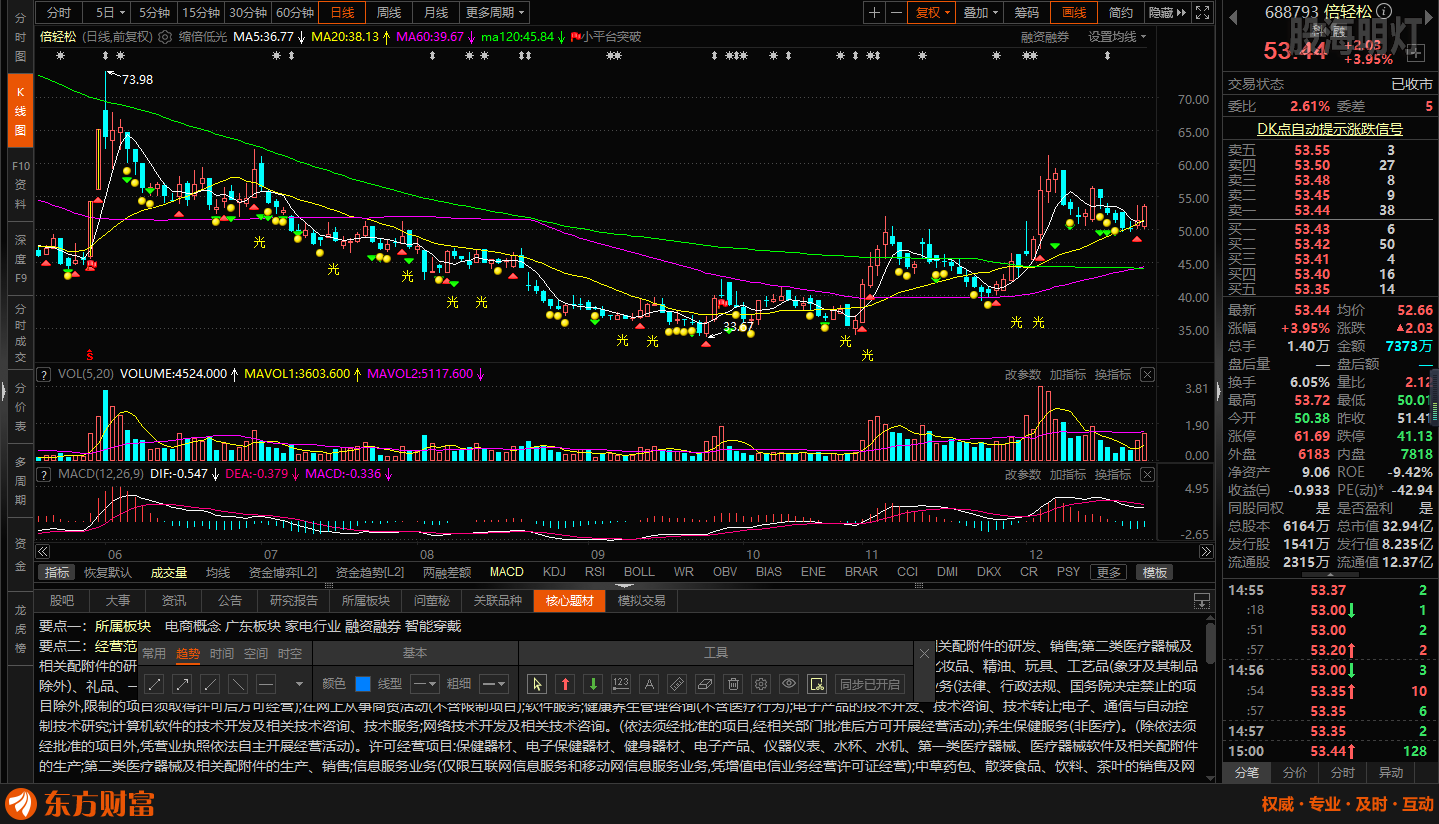Screen dimensions: 1439x824
Task: Open 设置均线 dropdown
Action: click(1117, 36)
